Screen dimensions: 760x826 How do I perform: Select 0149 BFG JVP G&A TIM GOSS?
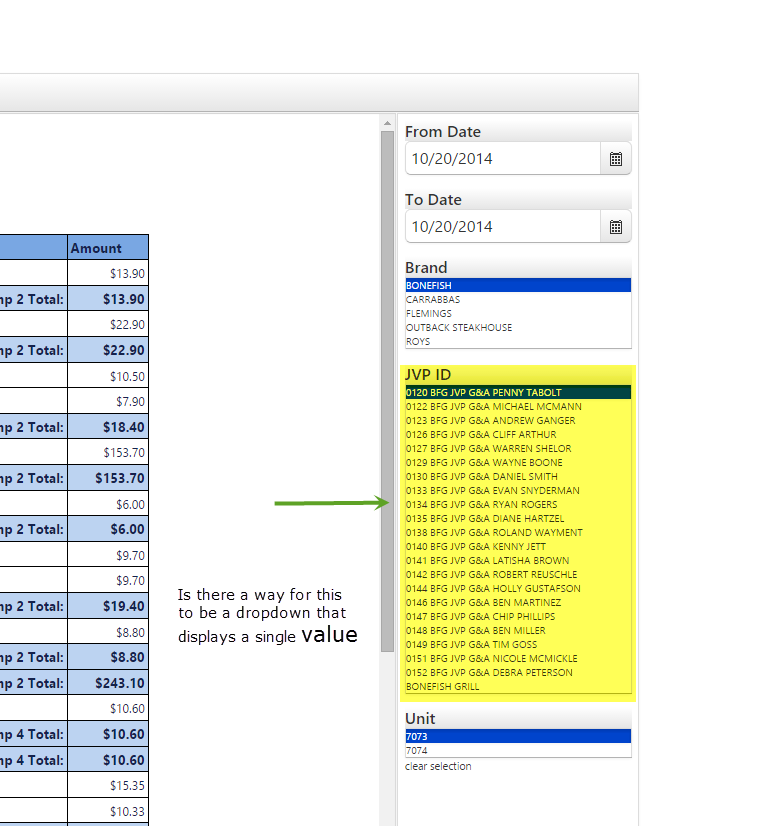pyautogui.click(x=518, y=644)
